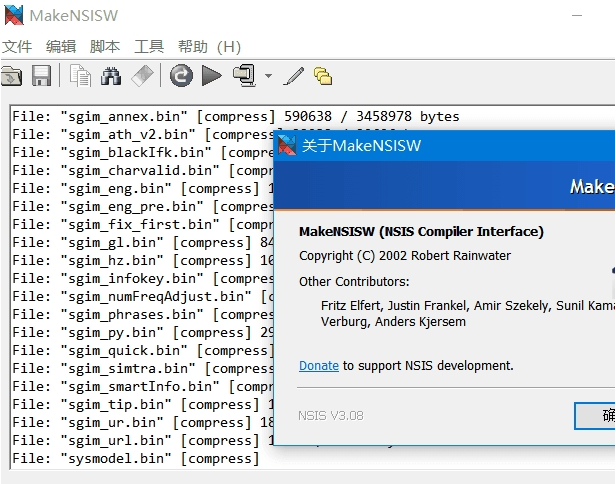Click the Clear Log eraser icon

click(x=142, y=75)
